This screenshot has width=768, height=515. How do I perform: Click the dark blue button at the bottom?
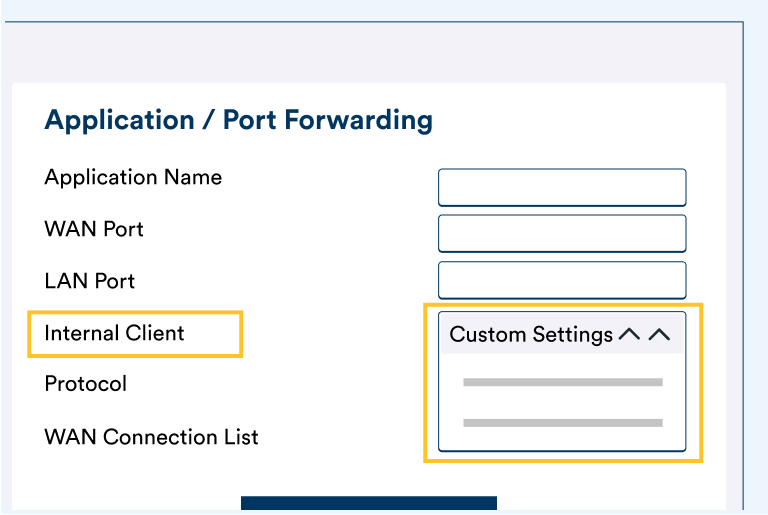[369, 503]
